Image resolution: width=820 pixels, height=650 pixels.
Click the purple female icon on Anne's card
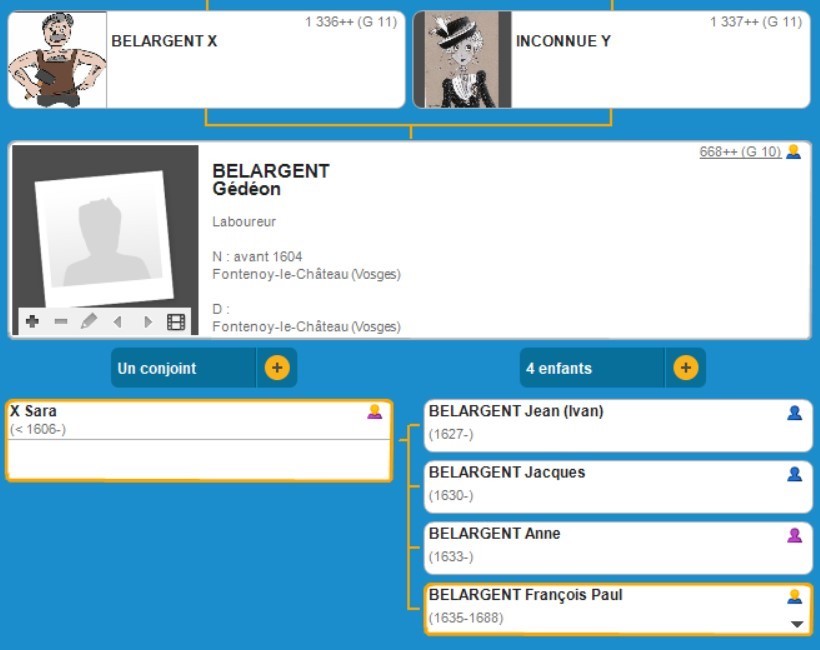794,535
